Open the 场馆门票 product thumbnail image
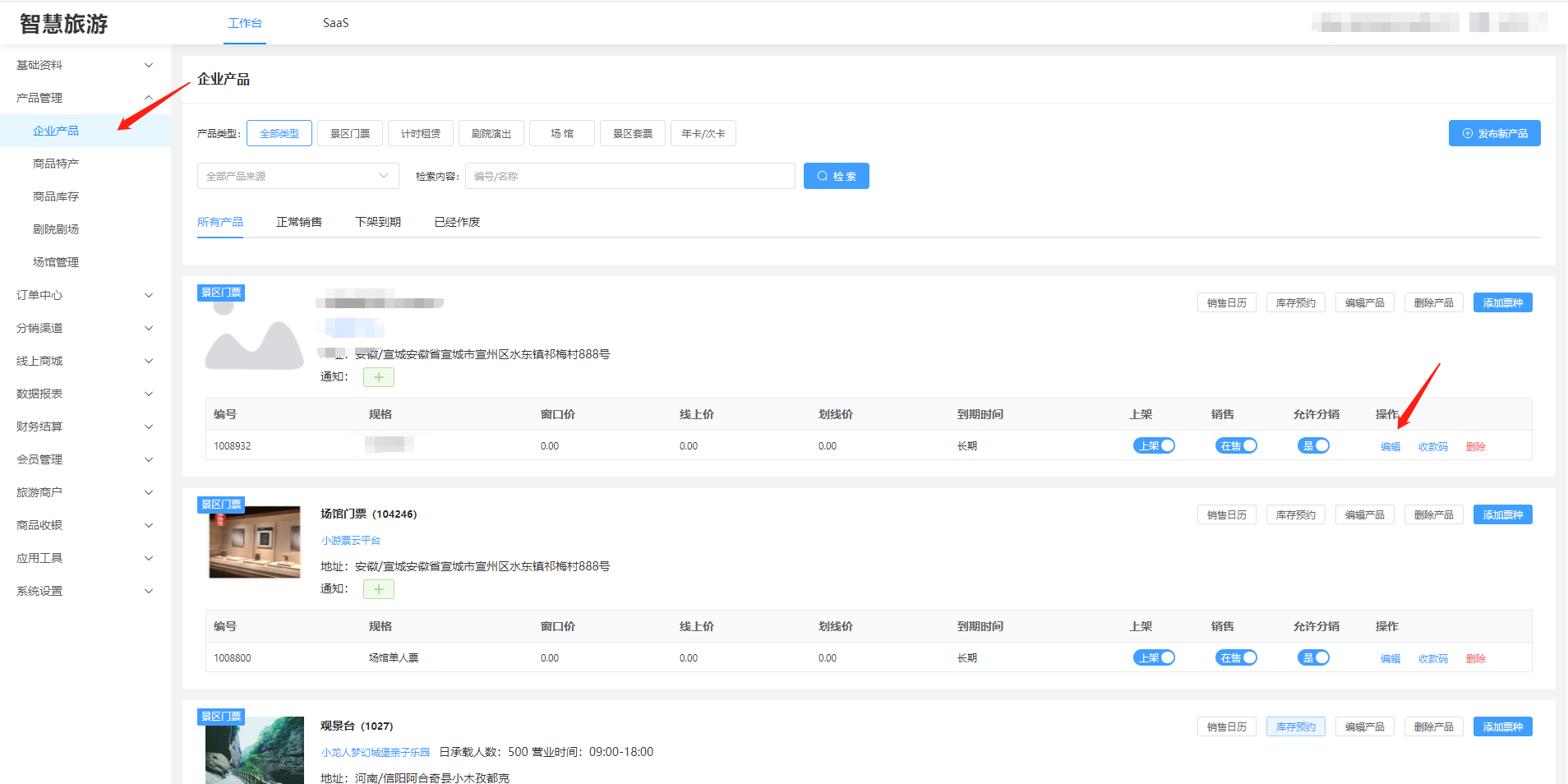1568x784 pixels. (x=254, y=542)
